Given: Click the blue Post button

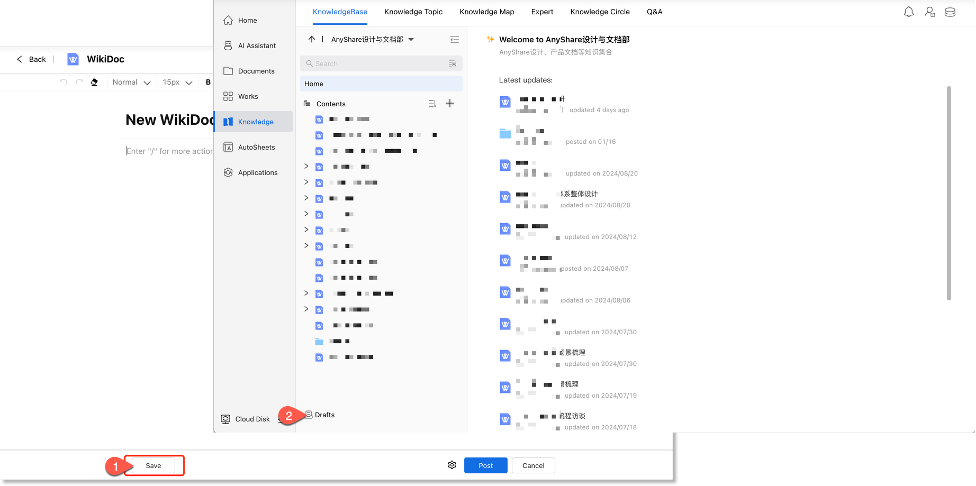Looking at the screenshot, I should (486, 465).
